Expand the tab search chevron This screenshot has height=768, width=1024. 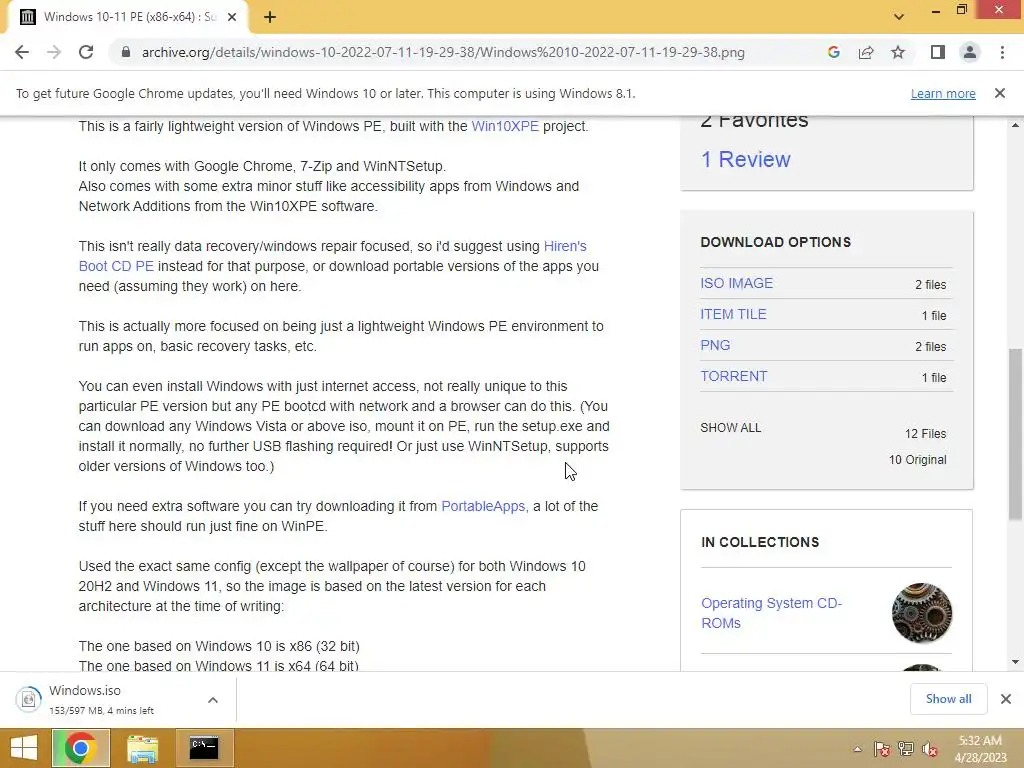[x=899, y=17]
